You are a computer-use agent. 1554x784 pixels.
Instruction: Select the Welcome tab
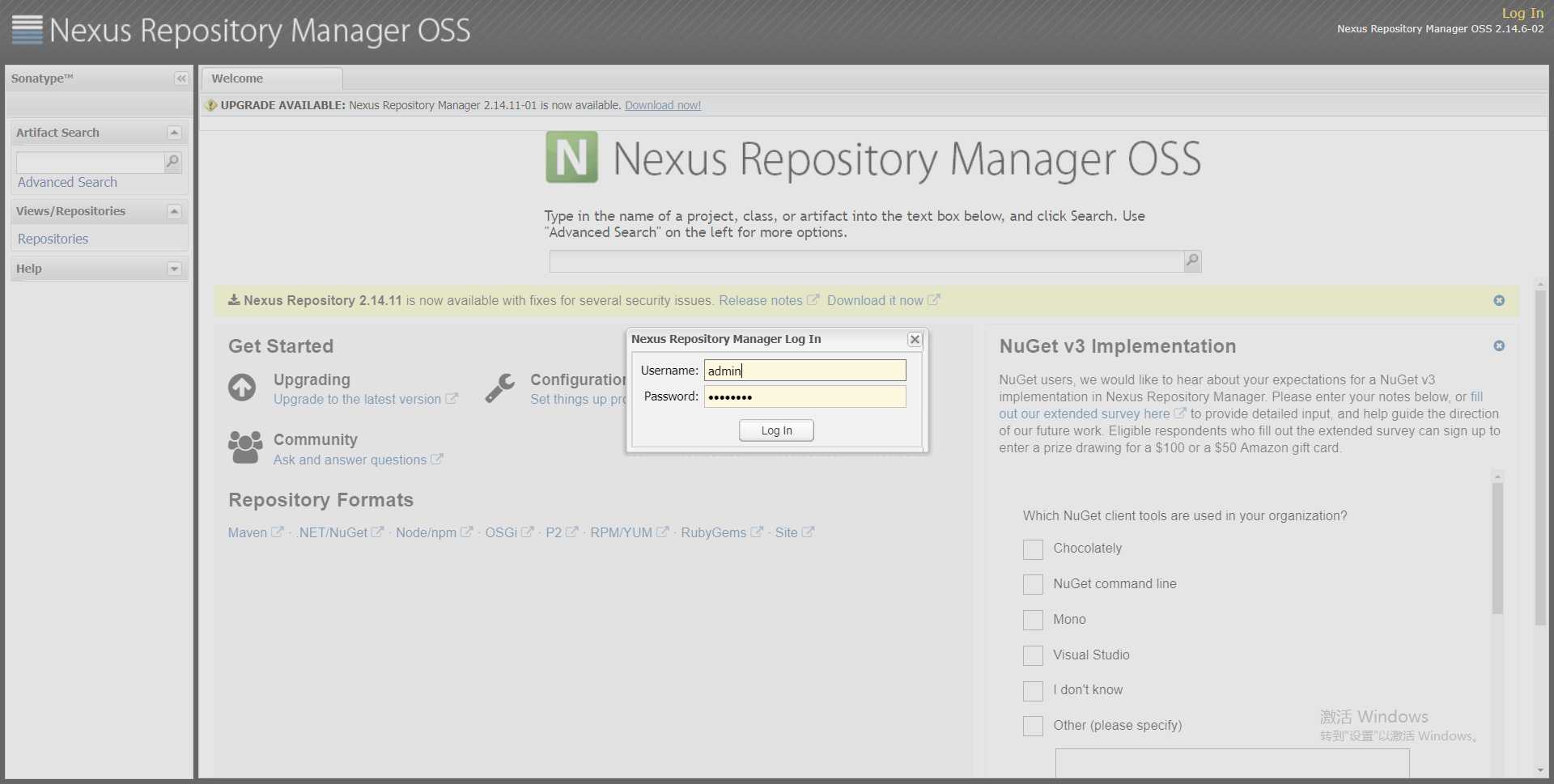(x=272, y=78)
